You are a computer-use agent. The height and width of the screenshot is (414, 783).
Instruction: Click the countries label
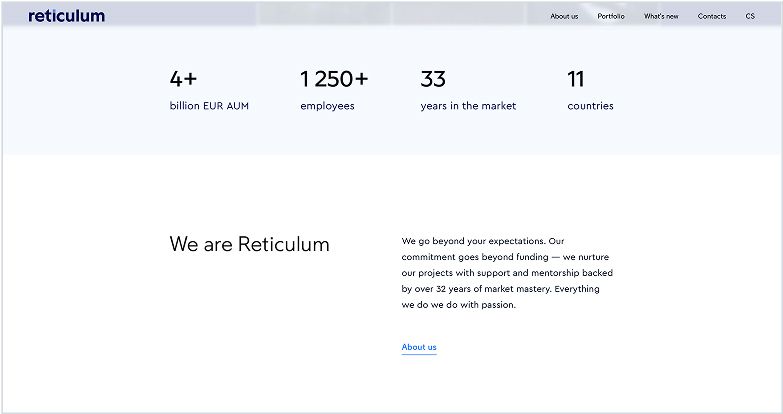(590, 106)
